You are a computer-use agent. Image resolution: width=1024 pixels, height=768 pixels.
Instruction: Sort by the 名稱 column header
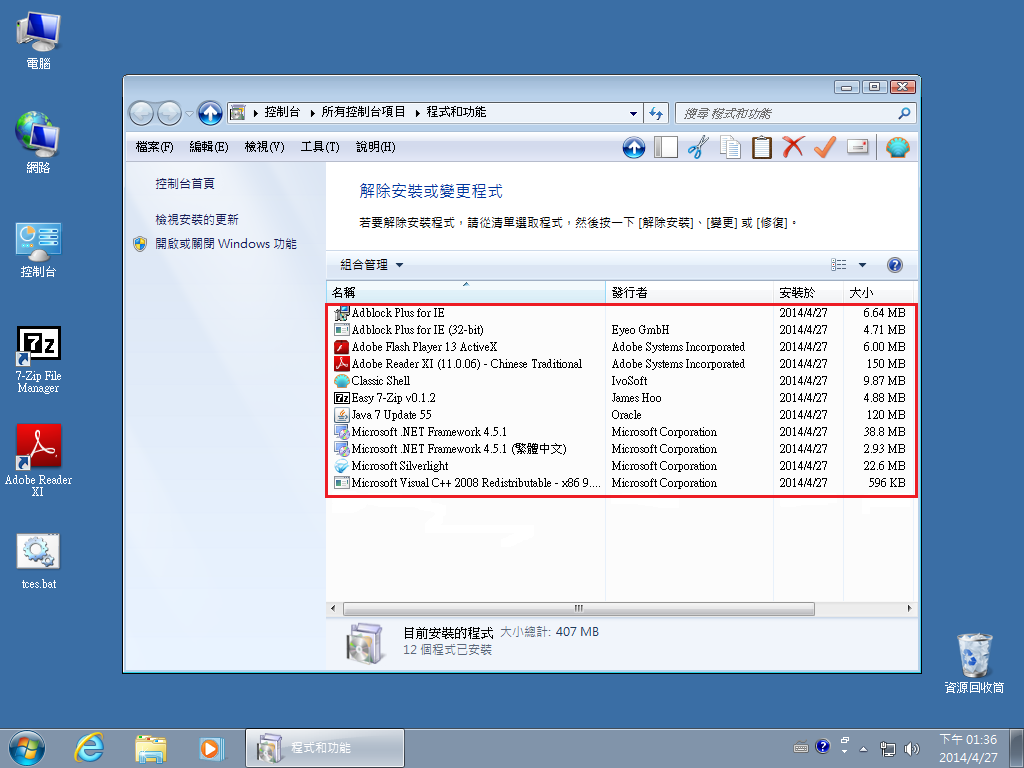(x=466, y=292)
